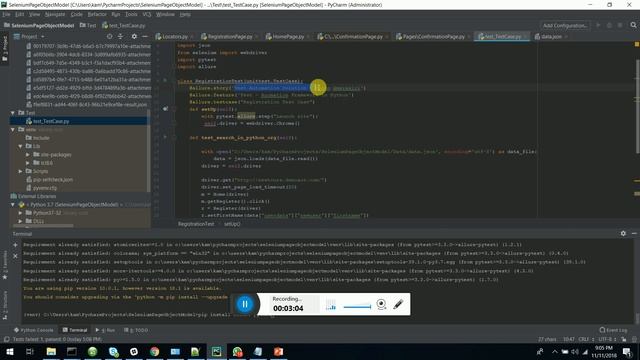Collapse the Python 3.7 interpreter node
Image resolution: width=640 pixels, height=360 pixels.
(13, 204)
